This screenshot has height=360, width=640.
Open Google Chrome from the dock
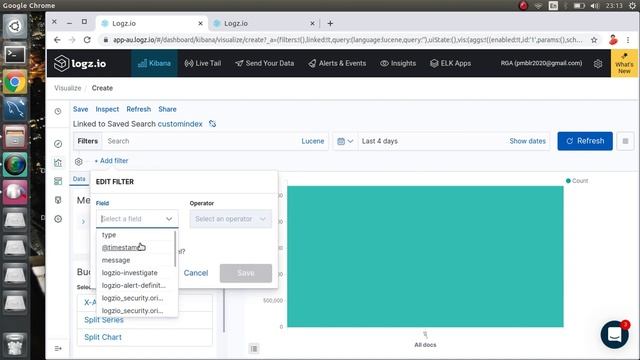pyautogui.click(x=15, y=82)
